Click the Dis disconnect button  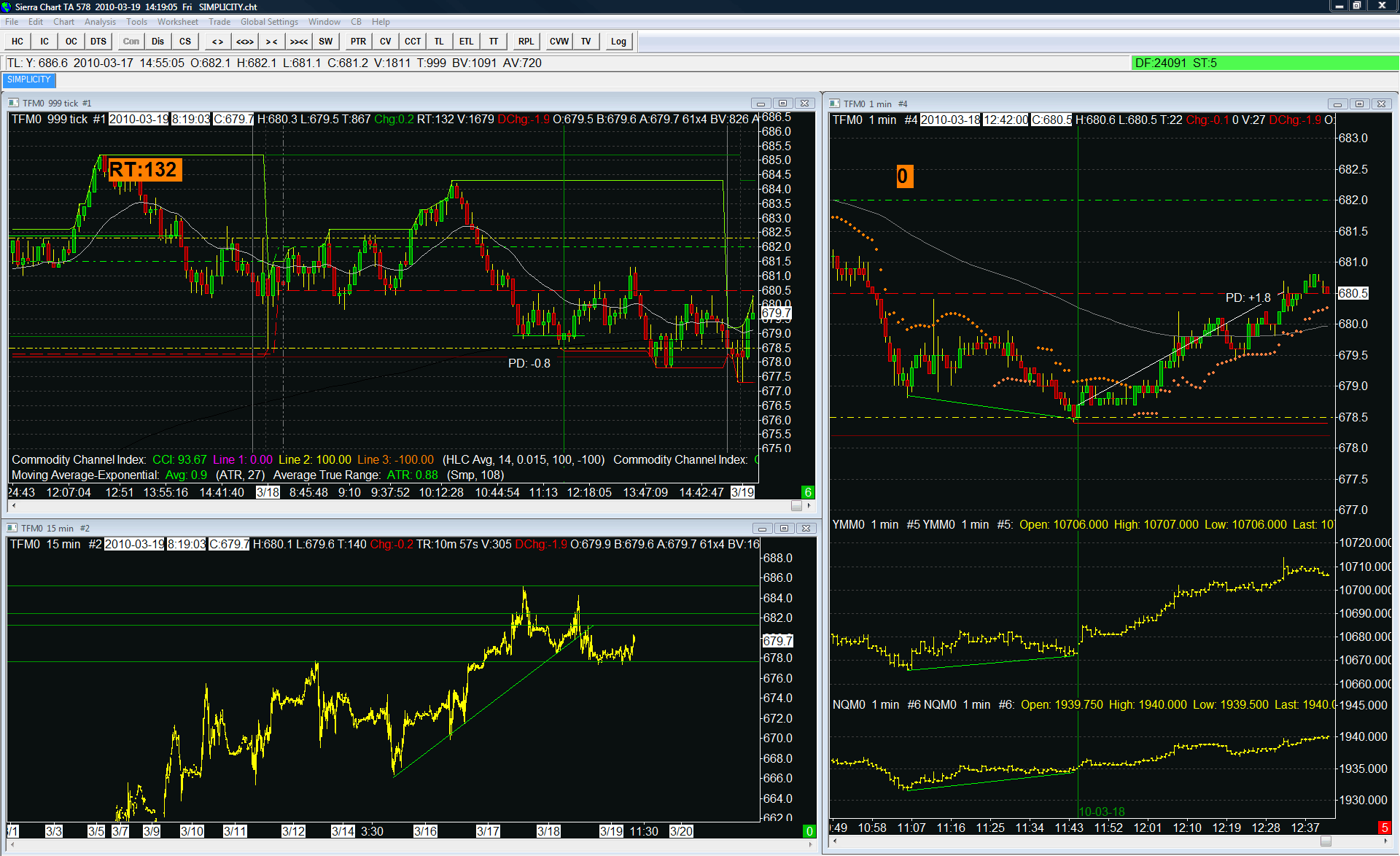(157, 42)
